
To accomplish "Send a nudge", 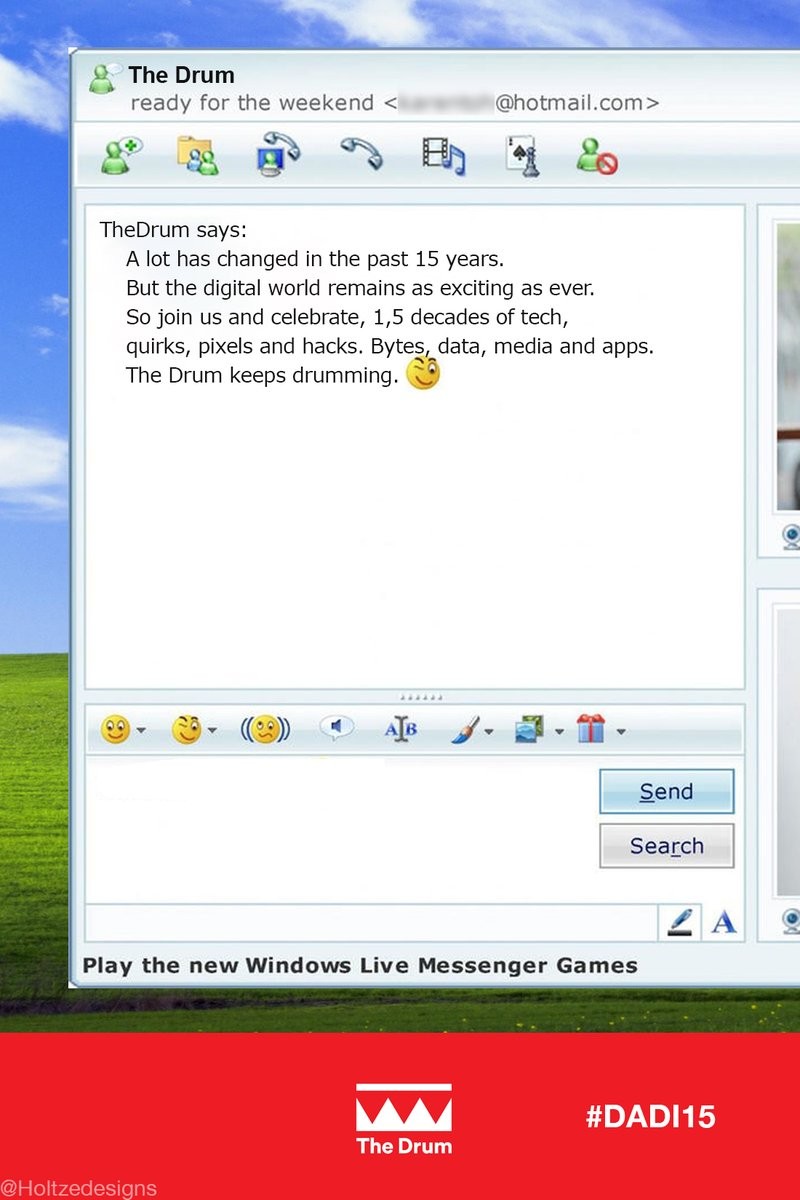I will (265, 731).
